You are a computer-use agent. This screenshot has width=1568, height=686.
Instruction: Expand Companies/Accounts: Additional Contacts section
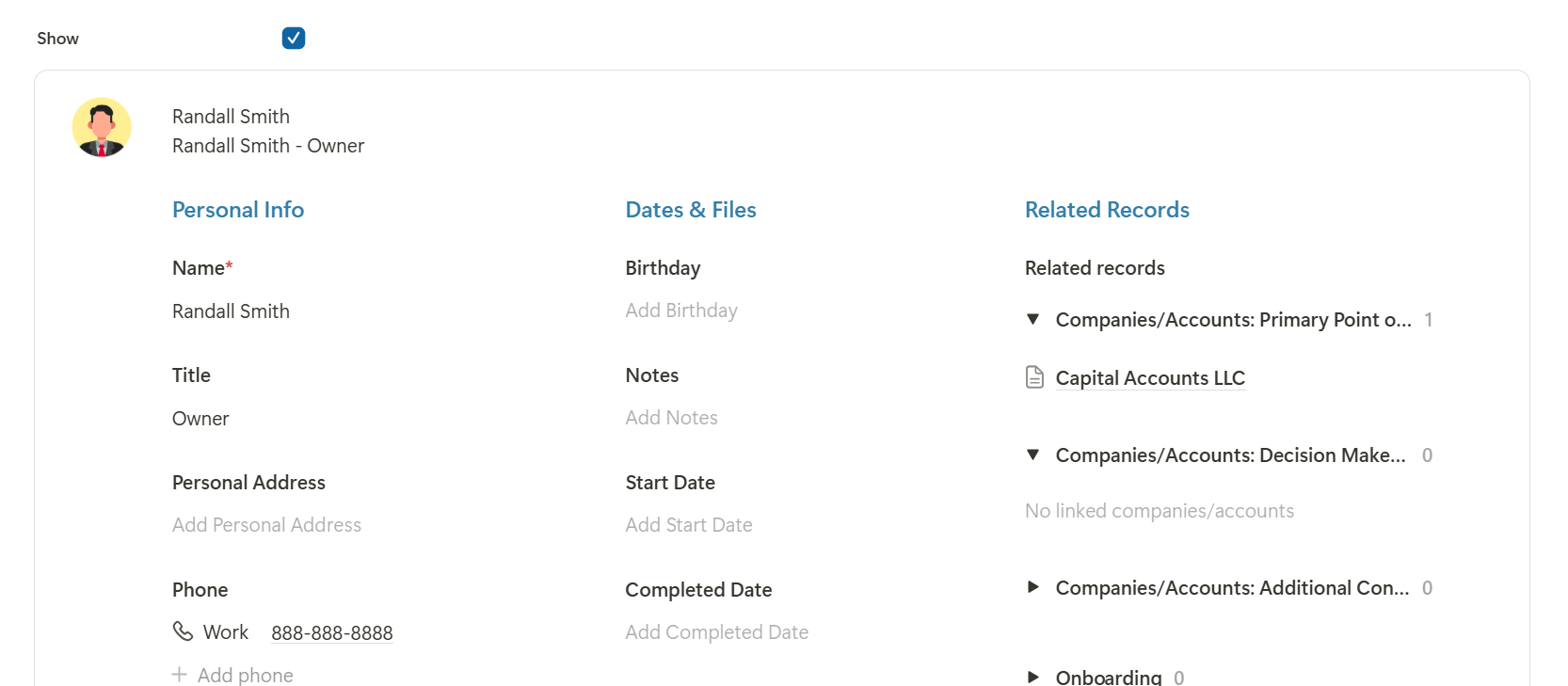point(1033,587)
